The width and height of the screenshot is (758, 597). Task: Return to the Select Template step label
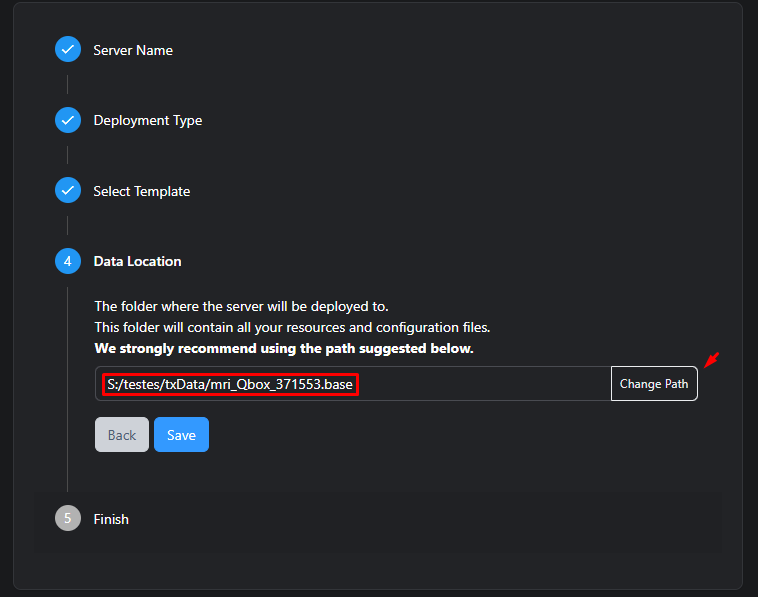(x=141, y=191)
